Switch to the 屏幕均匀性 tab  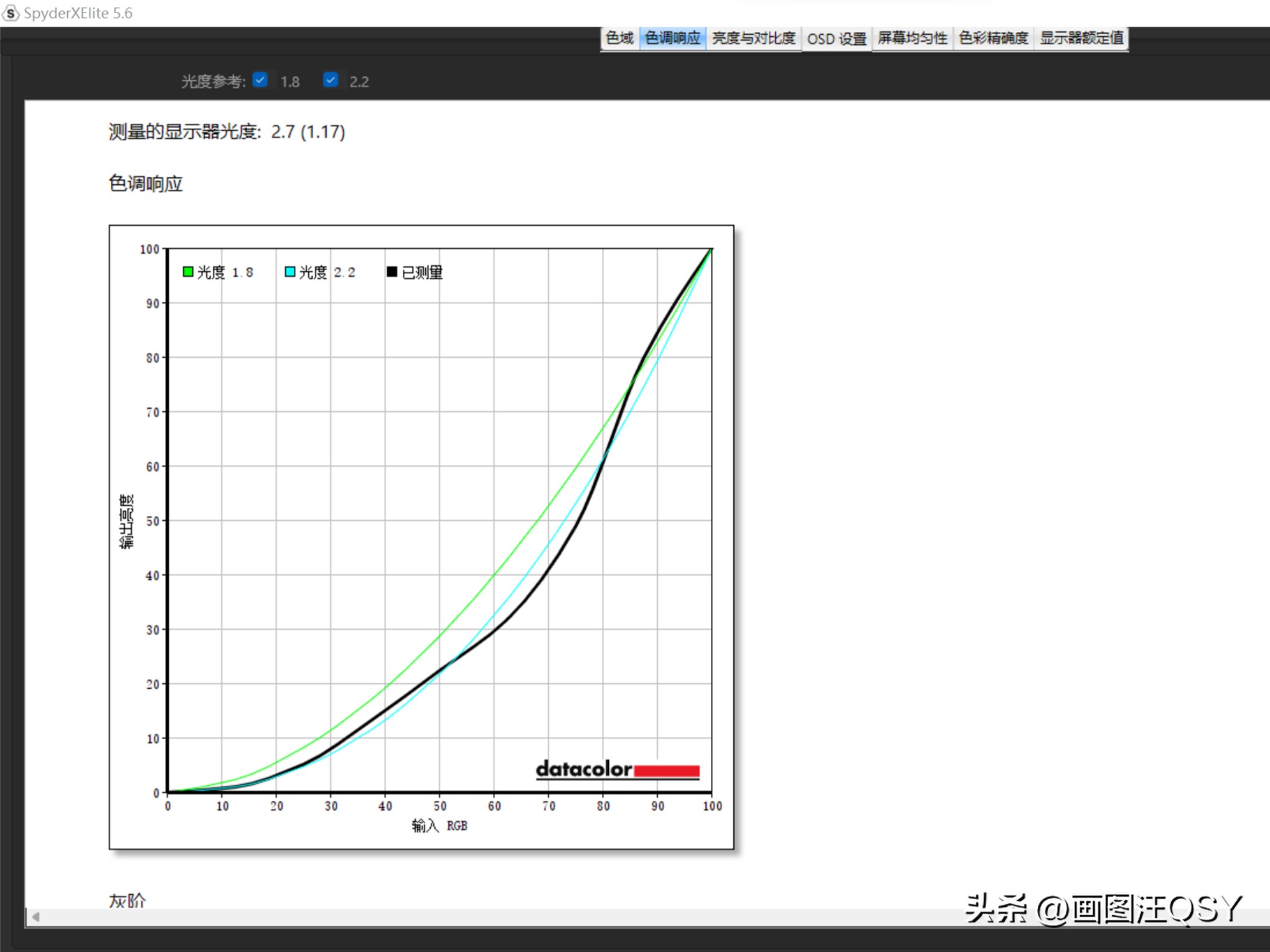(913, 38)
